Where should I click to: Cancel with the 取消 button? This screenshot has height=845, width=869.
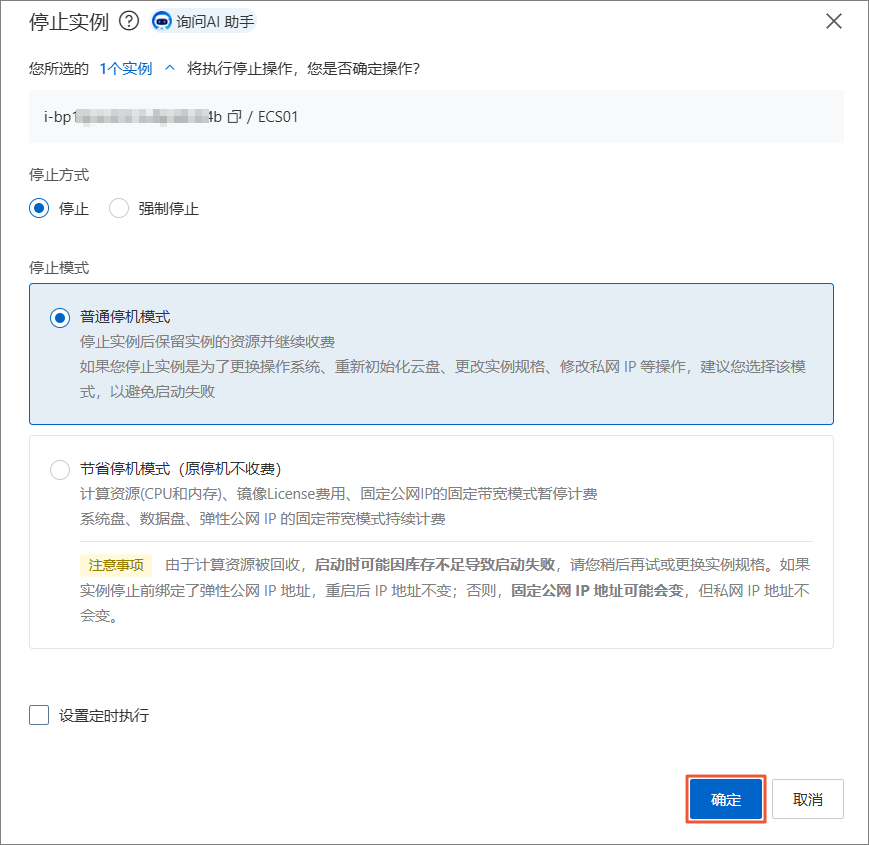click(807, 799)
